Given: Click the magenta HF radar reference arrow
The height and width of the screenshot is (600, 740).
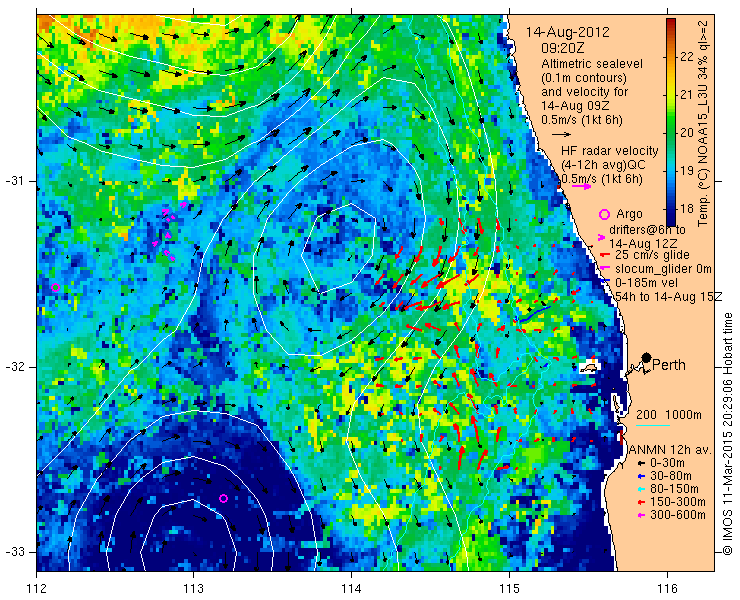Looking at the screenshot, I should point(581,186).
